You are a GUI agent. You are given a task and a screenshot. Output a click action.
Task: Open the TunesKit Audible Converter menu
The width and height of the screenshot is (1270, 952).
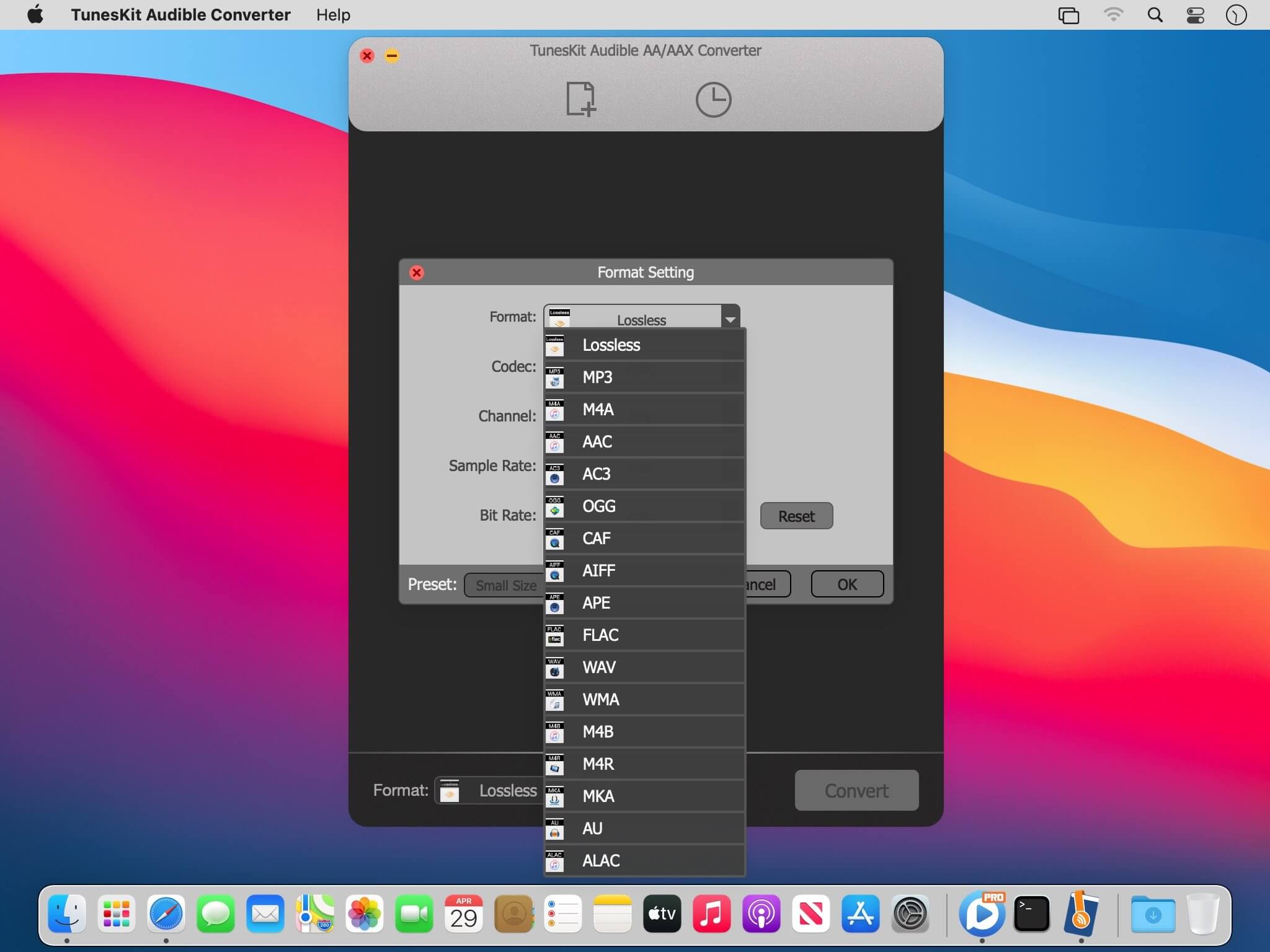(x=180, y=14)
